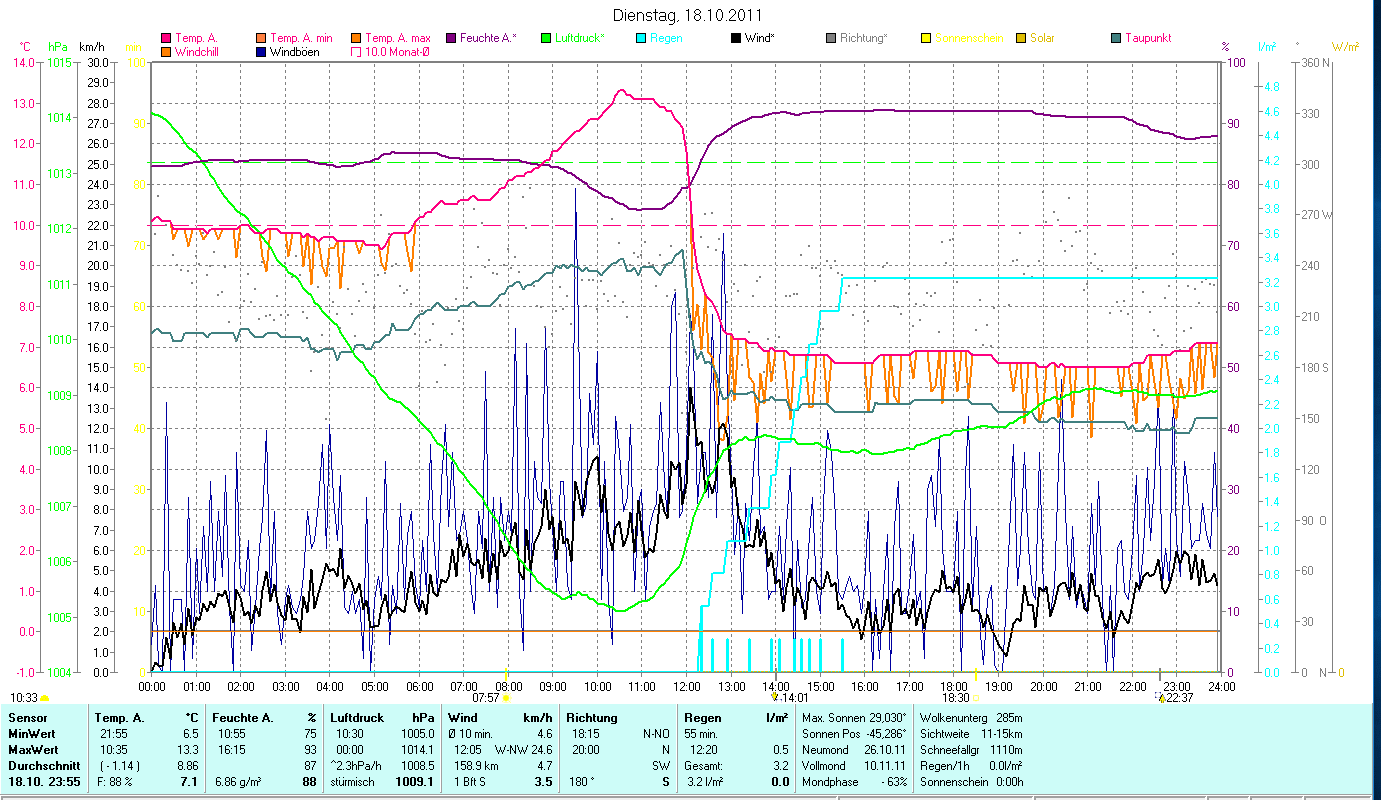This screenshot has width=1381, height=800.
Task: Click the Luftdruck header in data table
Action: coord(357,718)
